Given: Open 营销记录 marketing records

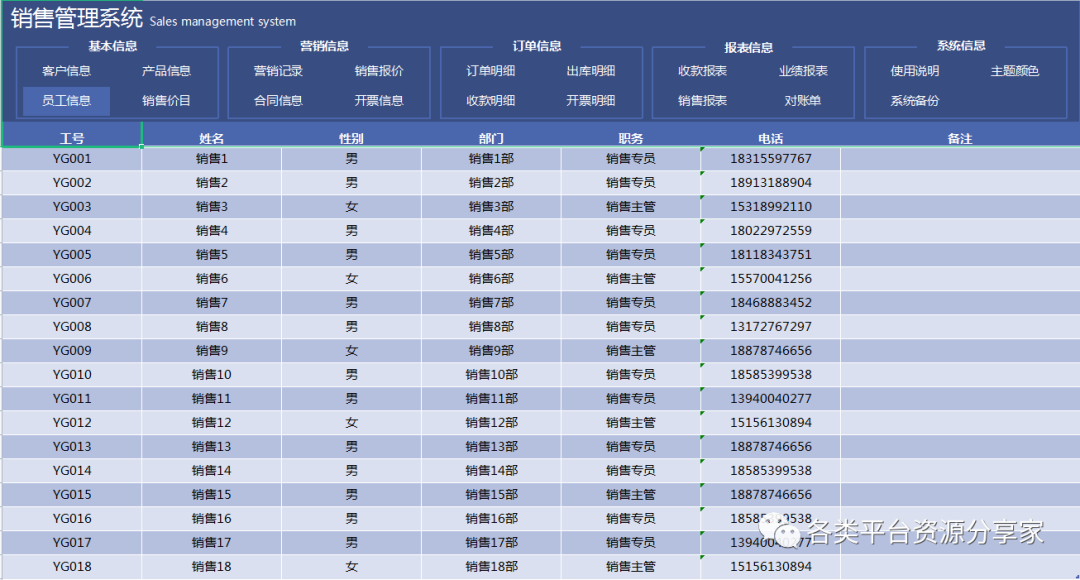Looking at the screenshot, I should tap(278, 71).
